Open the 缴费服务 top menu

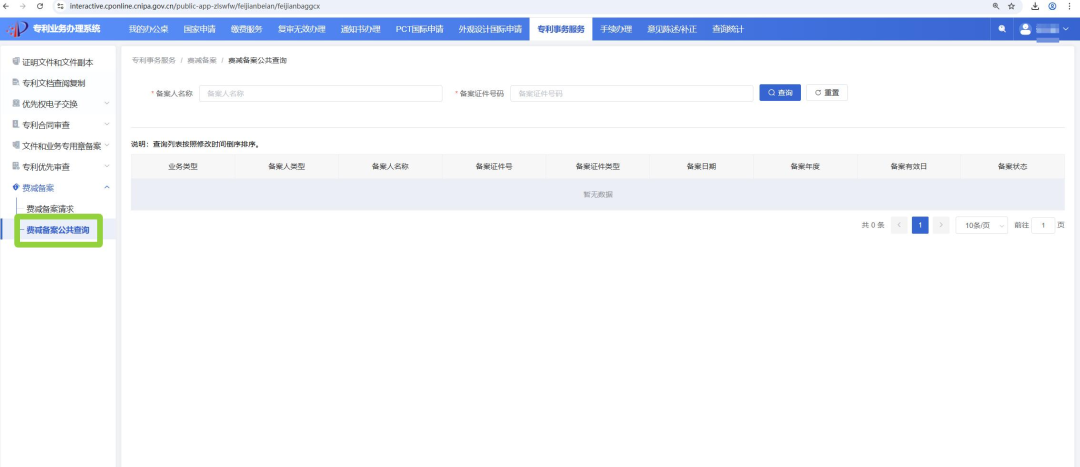tap(246, 30)
